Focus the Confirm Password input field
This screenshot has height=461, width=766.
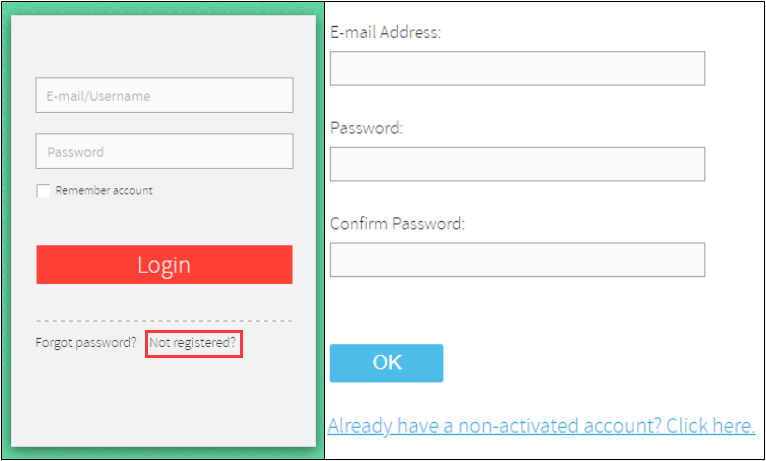[x=517, y=260]
